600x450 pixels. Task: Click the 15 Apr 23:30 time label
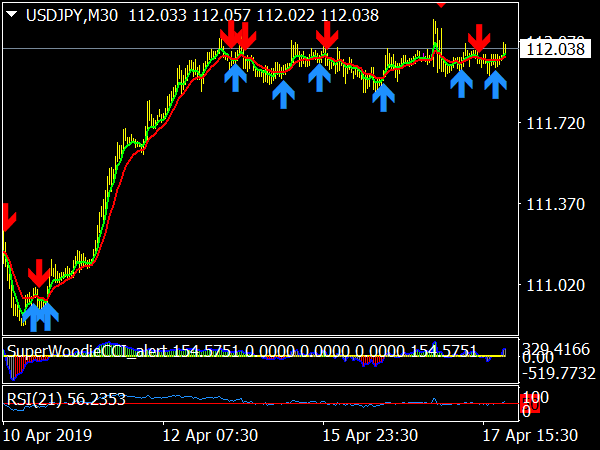370,435
